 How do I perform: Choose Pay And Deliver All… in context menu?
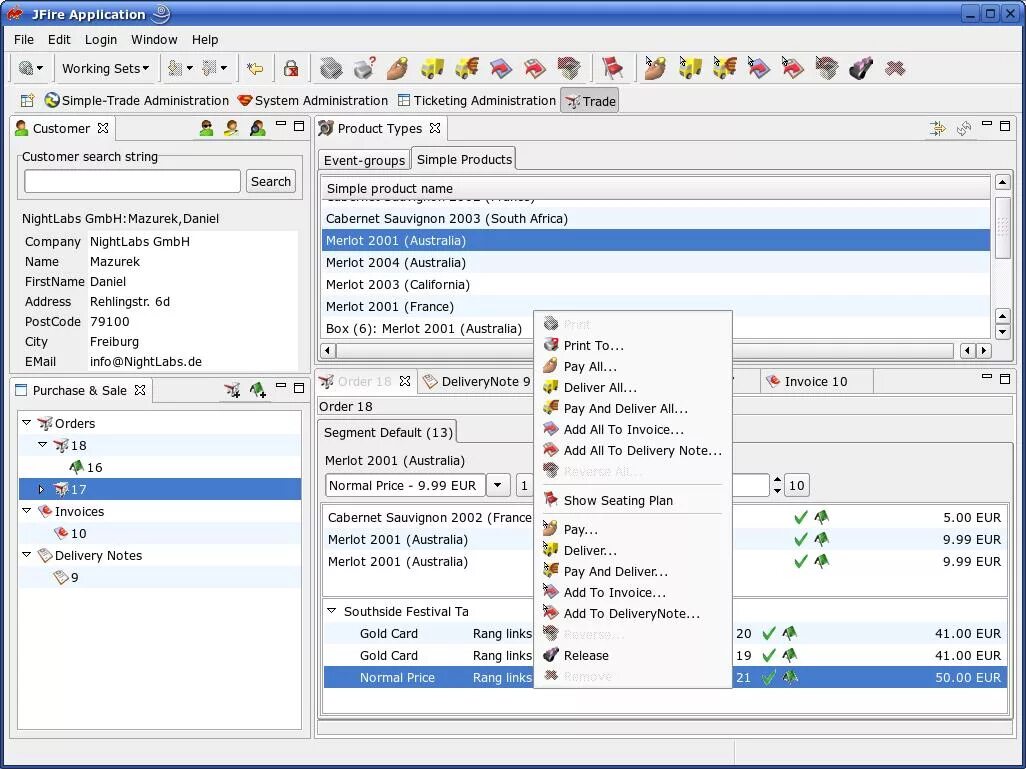point(633,408)
